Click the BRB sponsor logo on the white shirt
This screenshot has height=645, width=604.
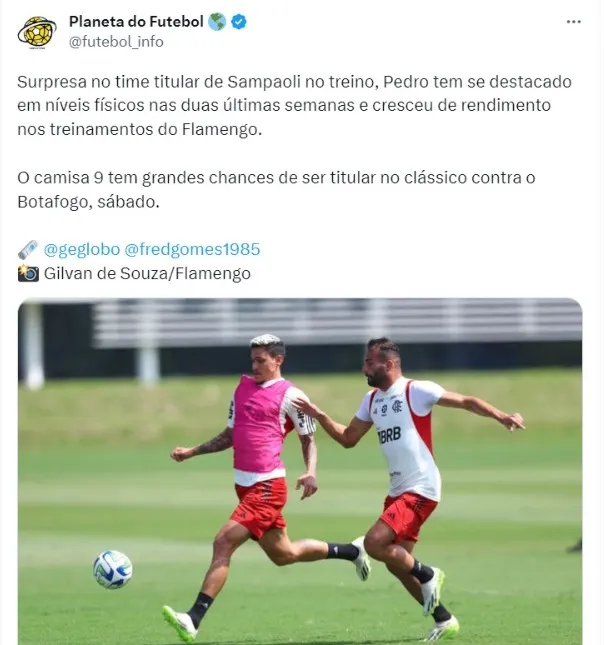coord(389,436)
